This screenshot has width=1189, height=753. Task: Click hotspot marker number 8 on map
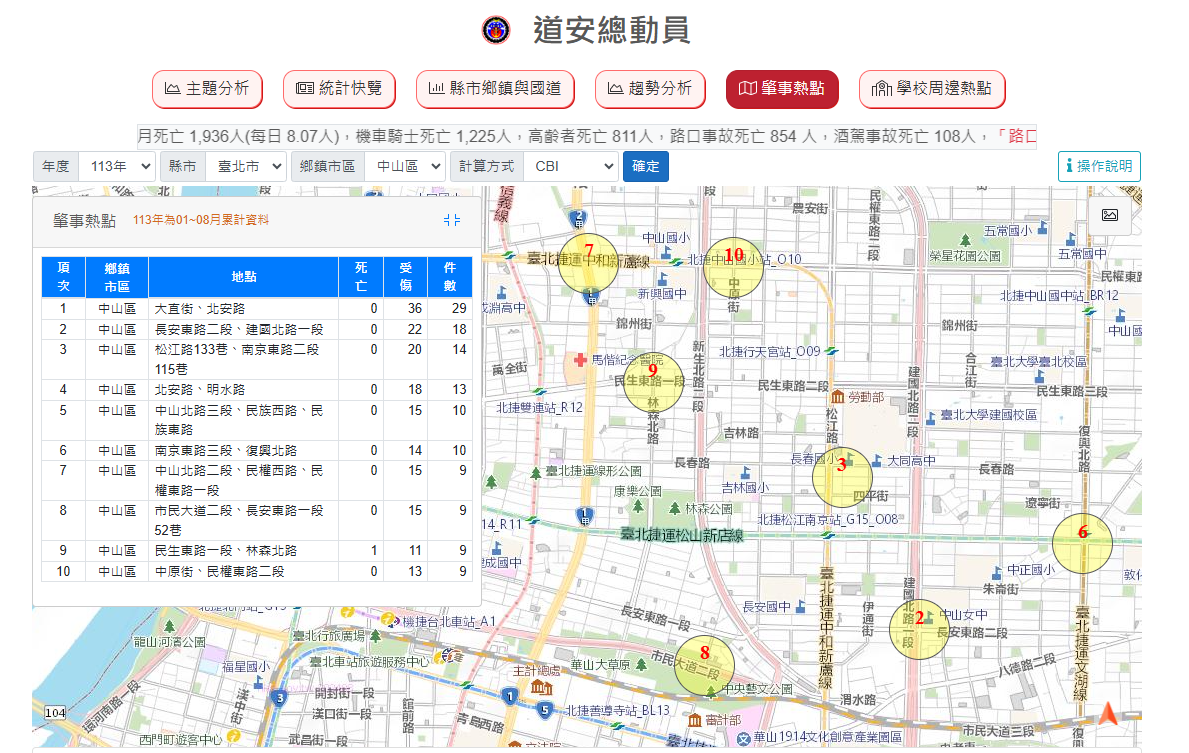coord(704,664)
